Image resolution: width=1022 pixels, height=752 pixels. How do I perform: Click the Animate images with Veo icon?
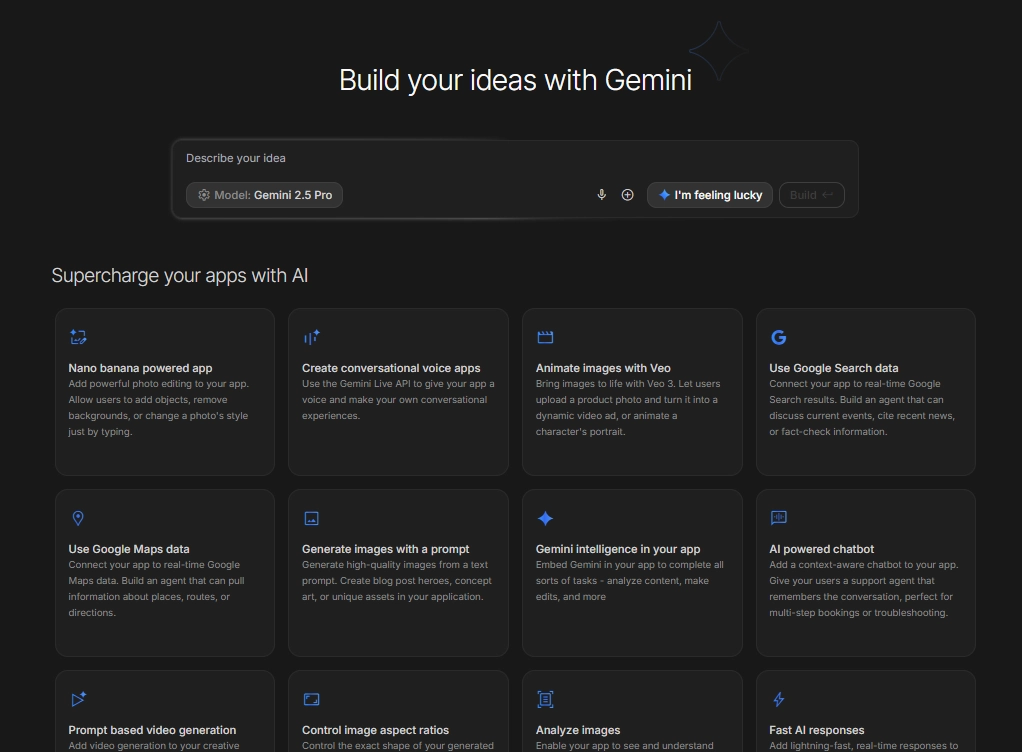(x=545, y=337)
